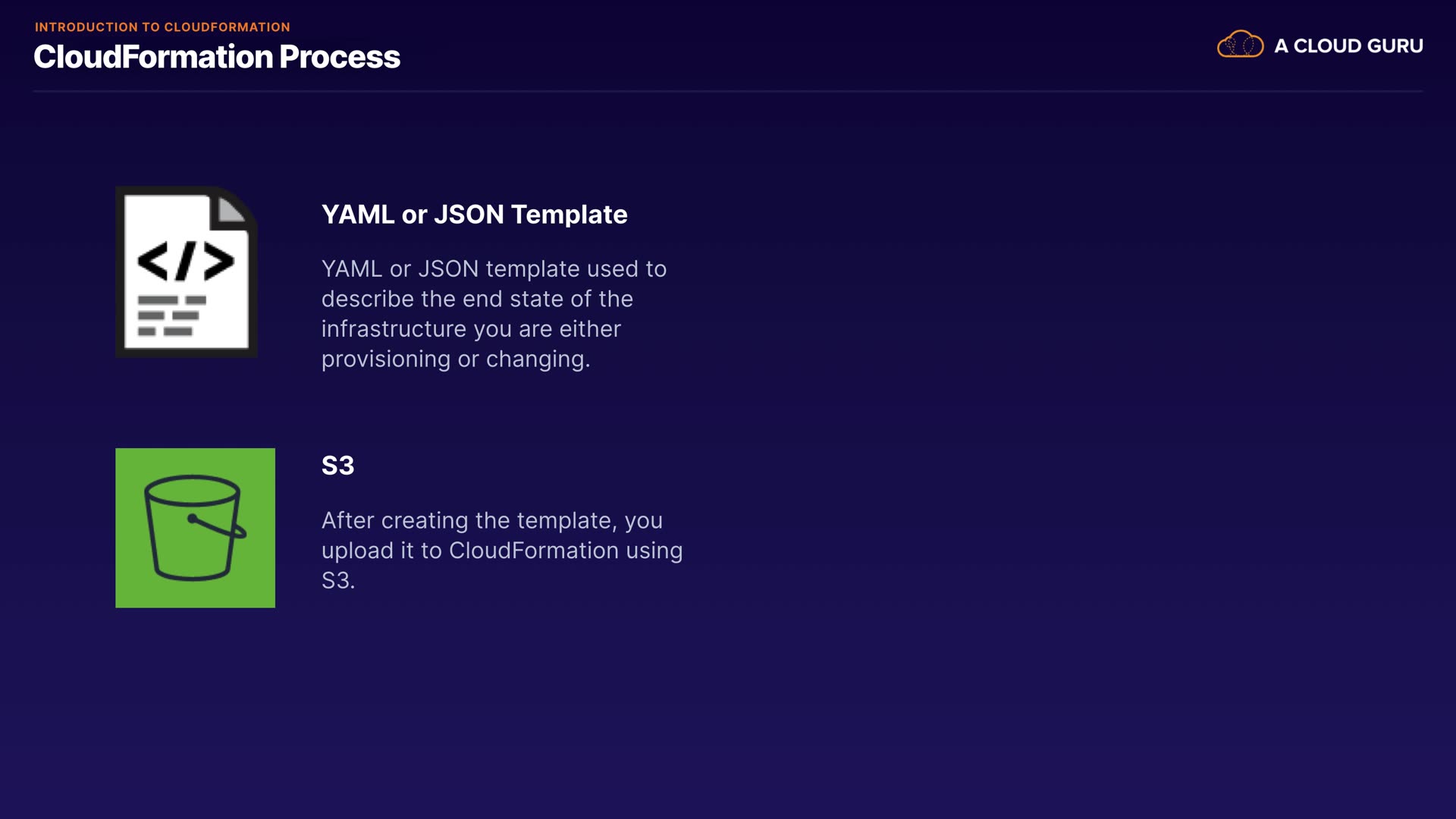This screenshot has height=819, width=1456.
Task: Select the green S3 bucket icon
Action: (x=195, y=528)
